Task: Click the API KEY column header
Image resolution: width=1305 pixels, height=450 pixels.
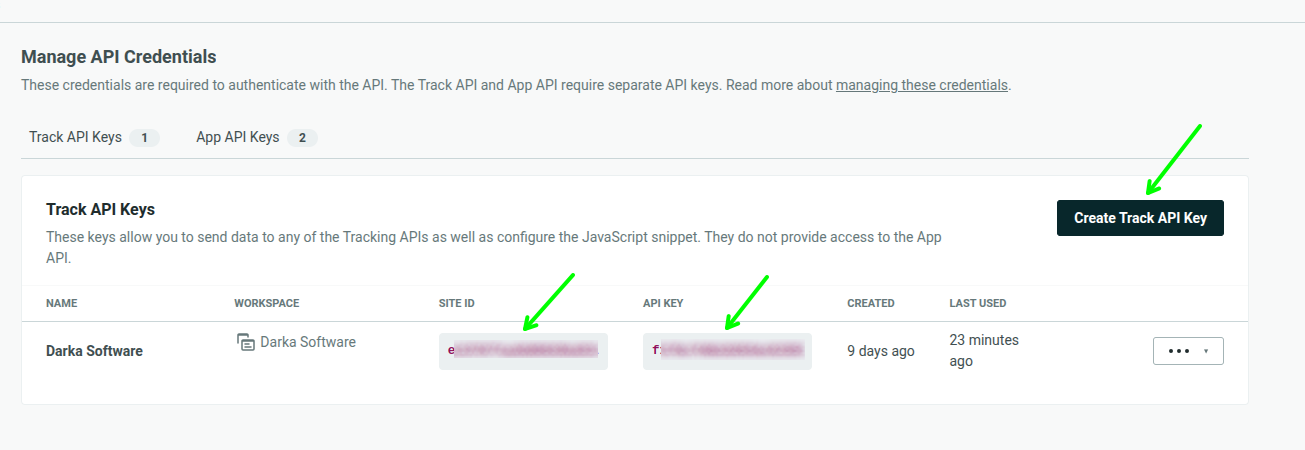Action: (663, 303)
